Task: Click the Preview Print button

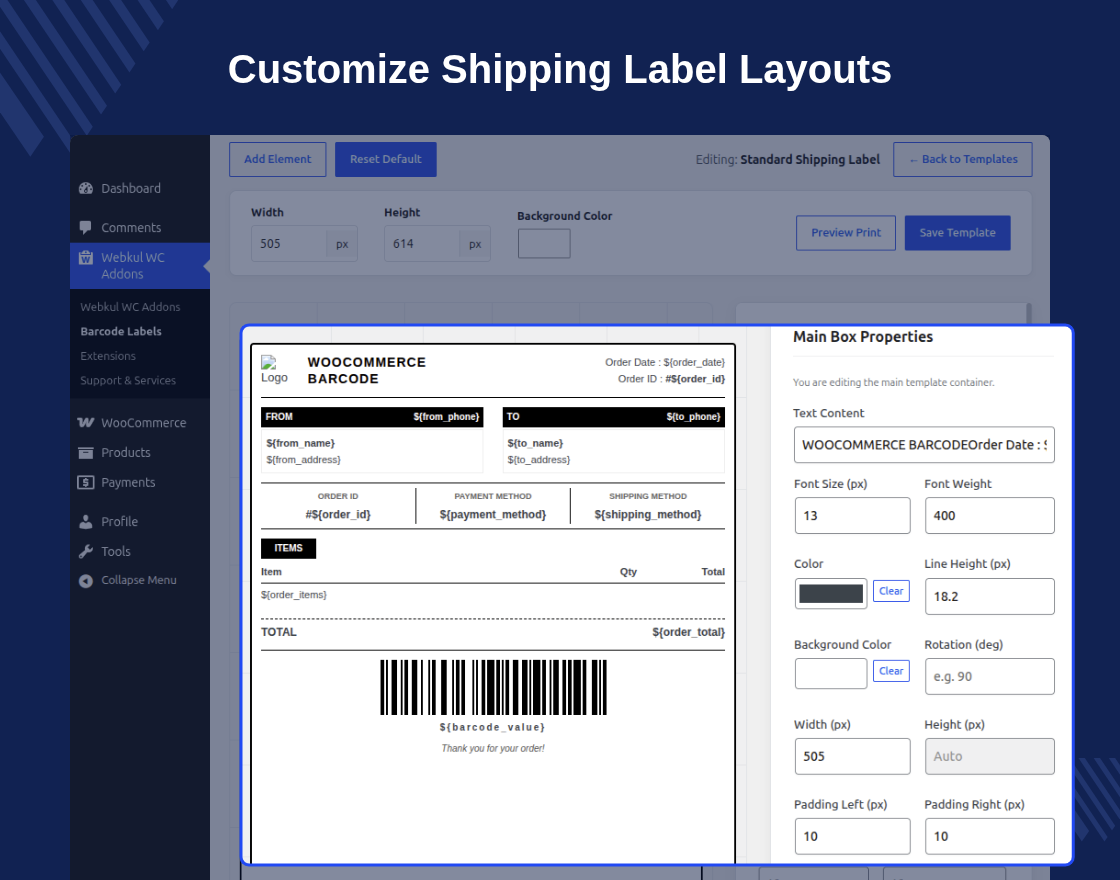Action: coord(846,233)
